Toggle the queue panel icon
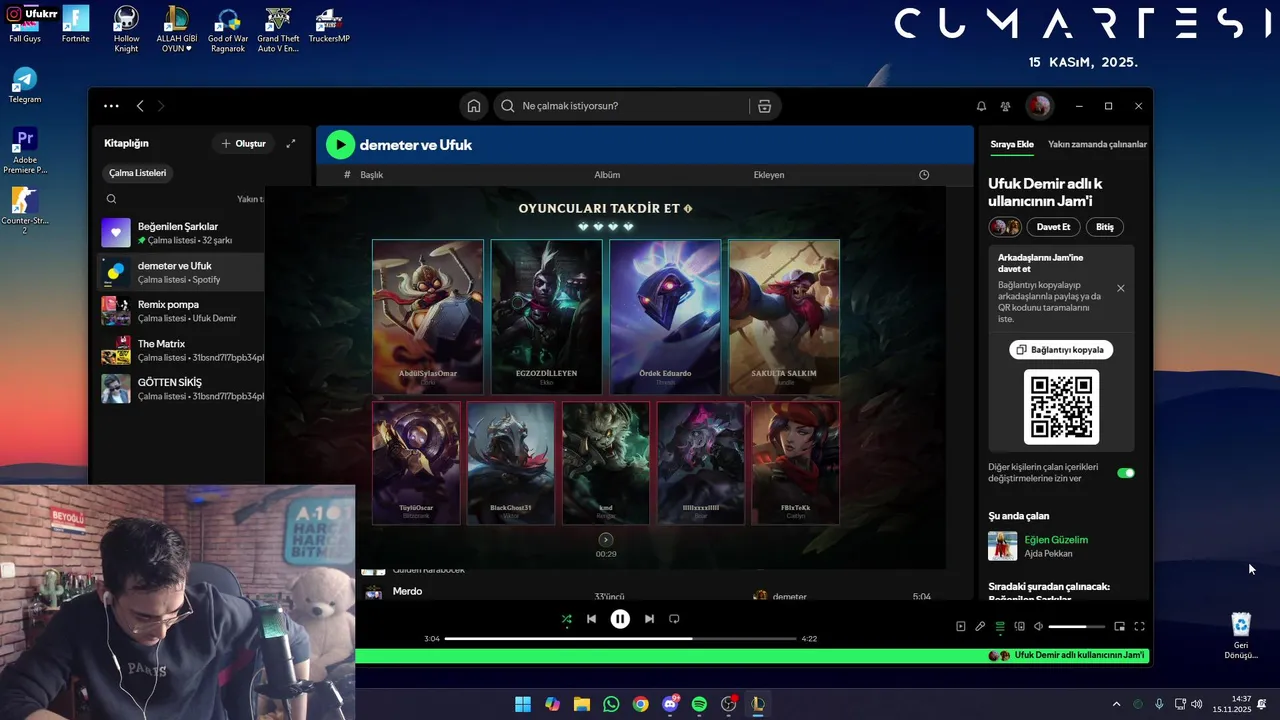This screenshot has height=720, width=1280. tap(1000, 627)
